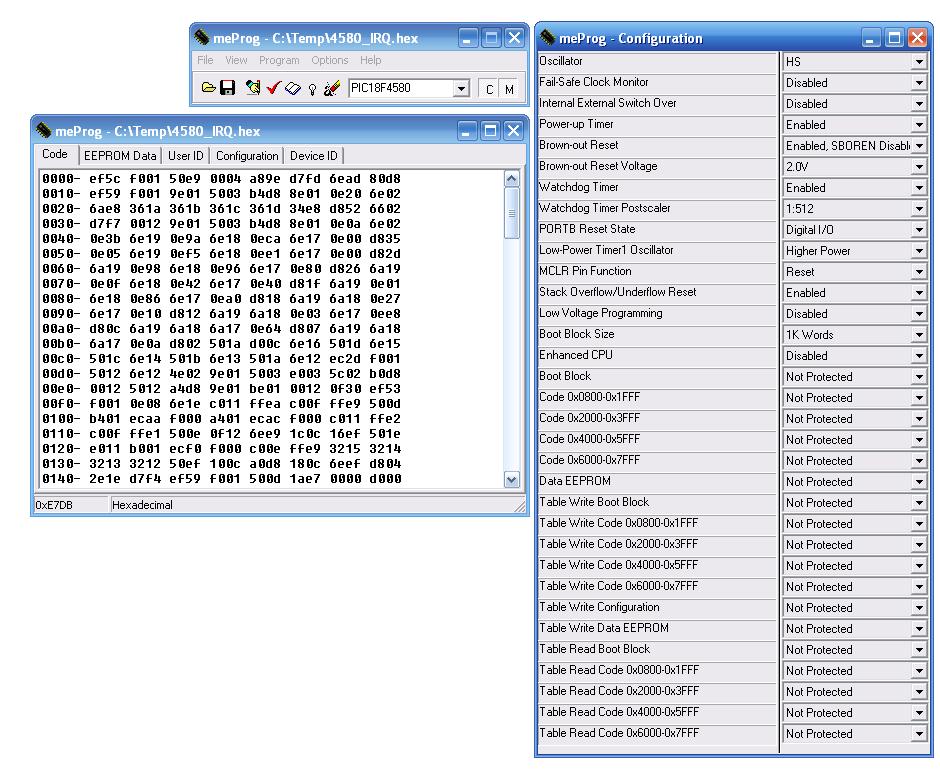This screenshot has width=940, height=769.
Task: Click the Hexadecimal status bar entry
Action: [x=142, y=505]
